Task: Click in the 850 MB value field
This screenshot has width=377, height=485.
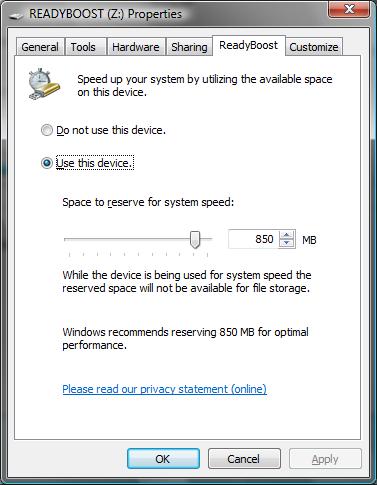Action: 253,239
